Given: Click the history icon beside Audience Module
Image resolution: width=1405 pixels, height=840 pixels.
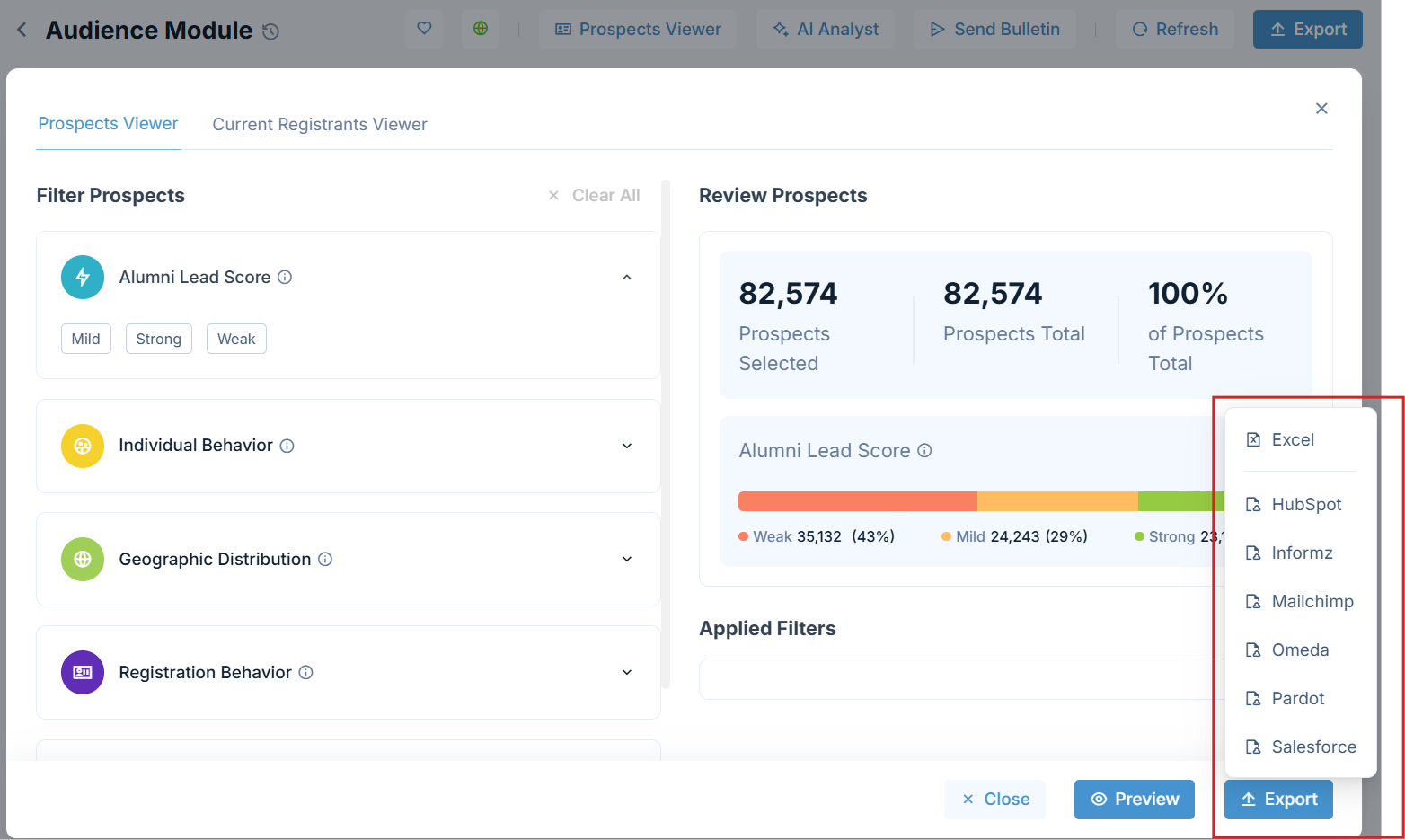Looking at the screenshot, I should click(270, 31).
